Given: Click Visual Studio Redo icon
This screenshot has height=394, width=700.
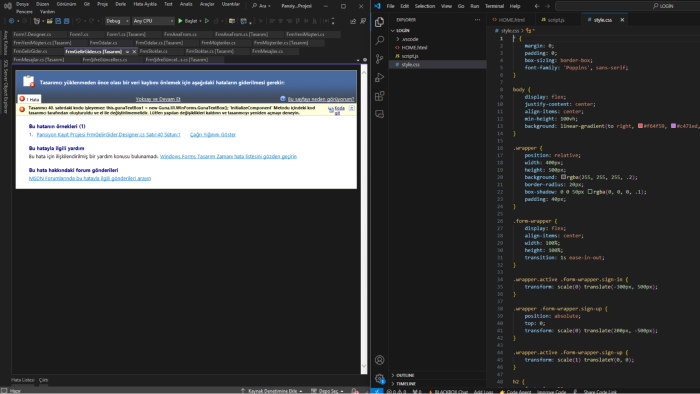Looking at the screenshot, I should pos(92,21).
